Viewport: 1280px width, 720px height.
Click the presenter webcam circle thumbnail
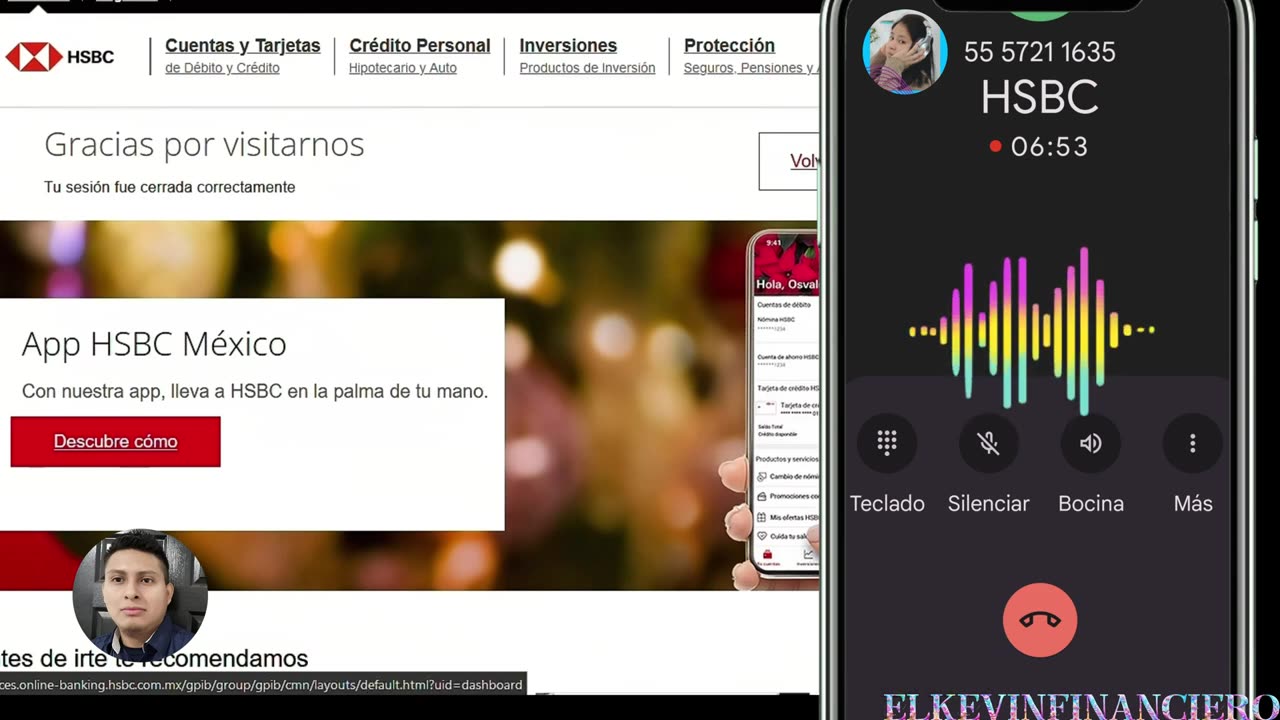pyautogui.click(x=140, y=596)
